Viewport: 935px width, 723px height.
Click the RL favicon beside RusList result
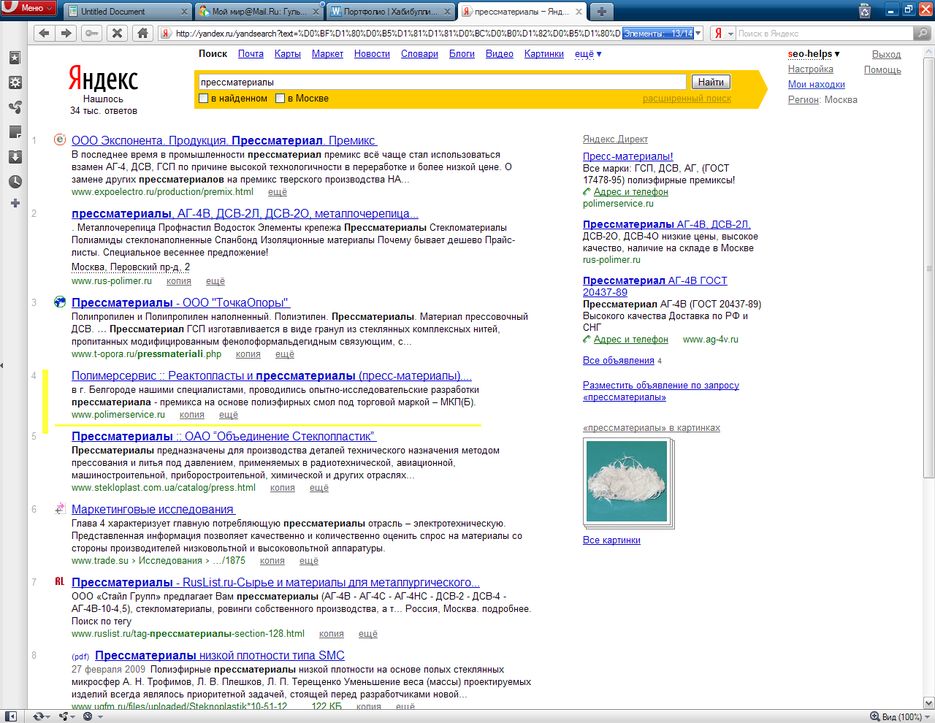pos(60,582)
